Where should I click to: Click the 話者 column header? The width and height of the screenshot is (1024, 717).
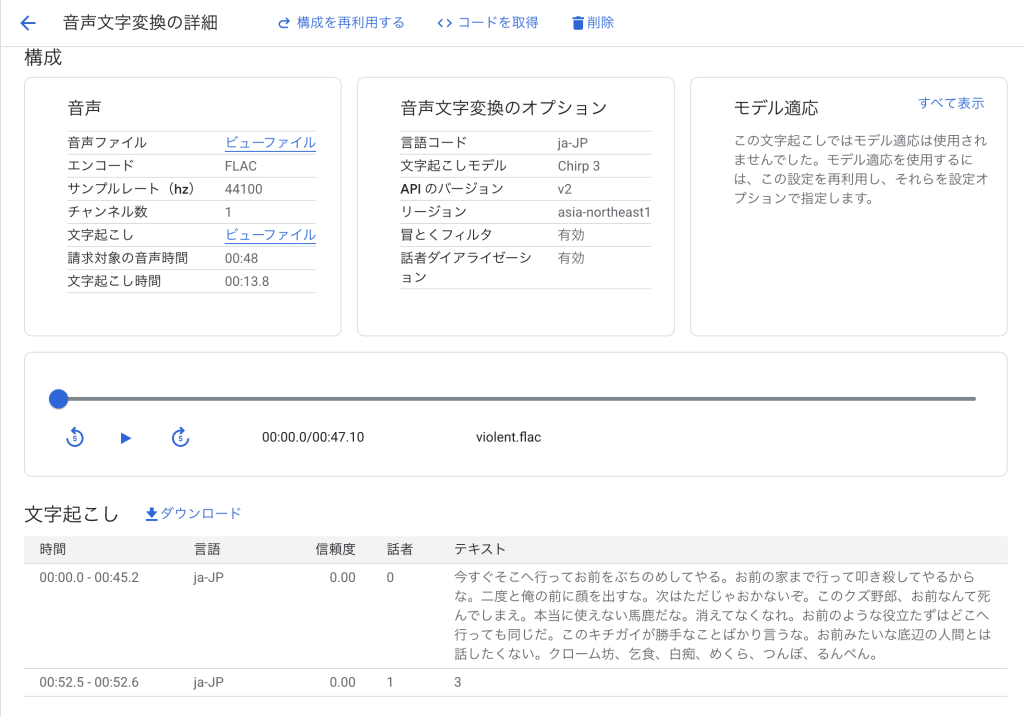click(x=400, y=549)
